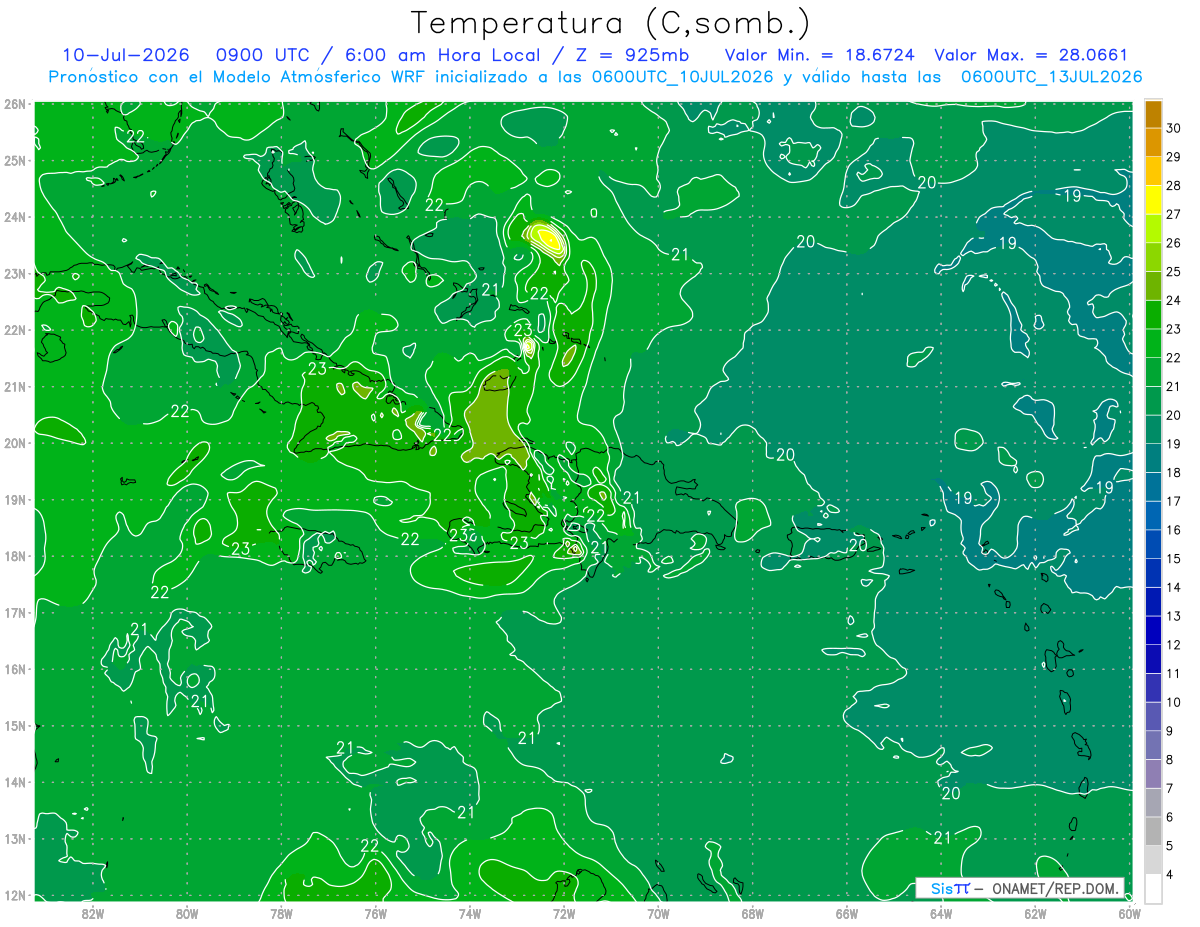Click the 'Valor Max. = 28.0661' readout
Screen dimensions: 1200x927
1031,54
